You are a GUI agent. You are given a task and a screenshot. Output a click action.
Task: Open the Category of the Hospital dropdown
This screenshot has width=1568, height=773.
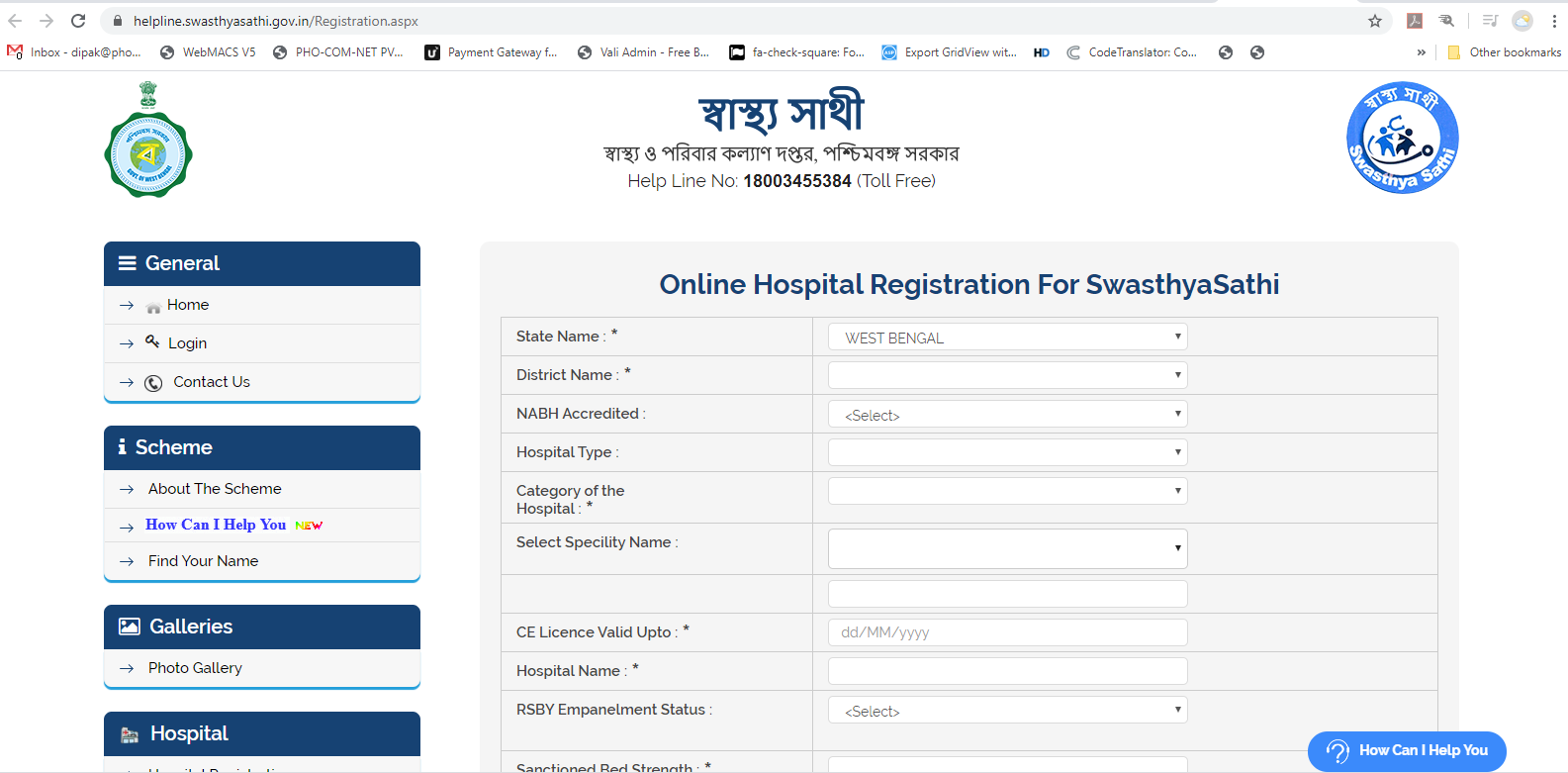tap(1007, 491)
